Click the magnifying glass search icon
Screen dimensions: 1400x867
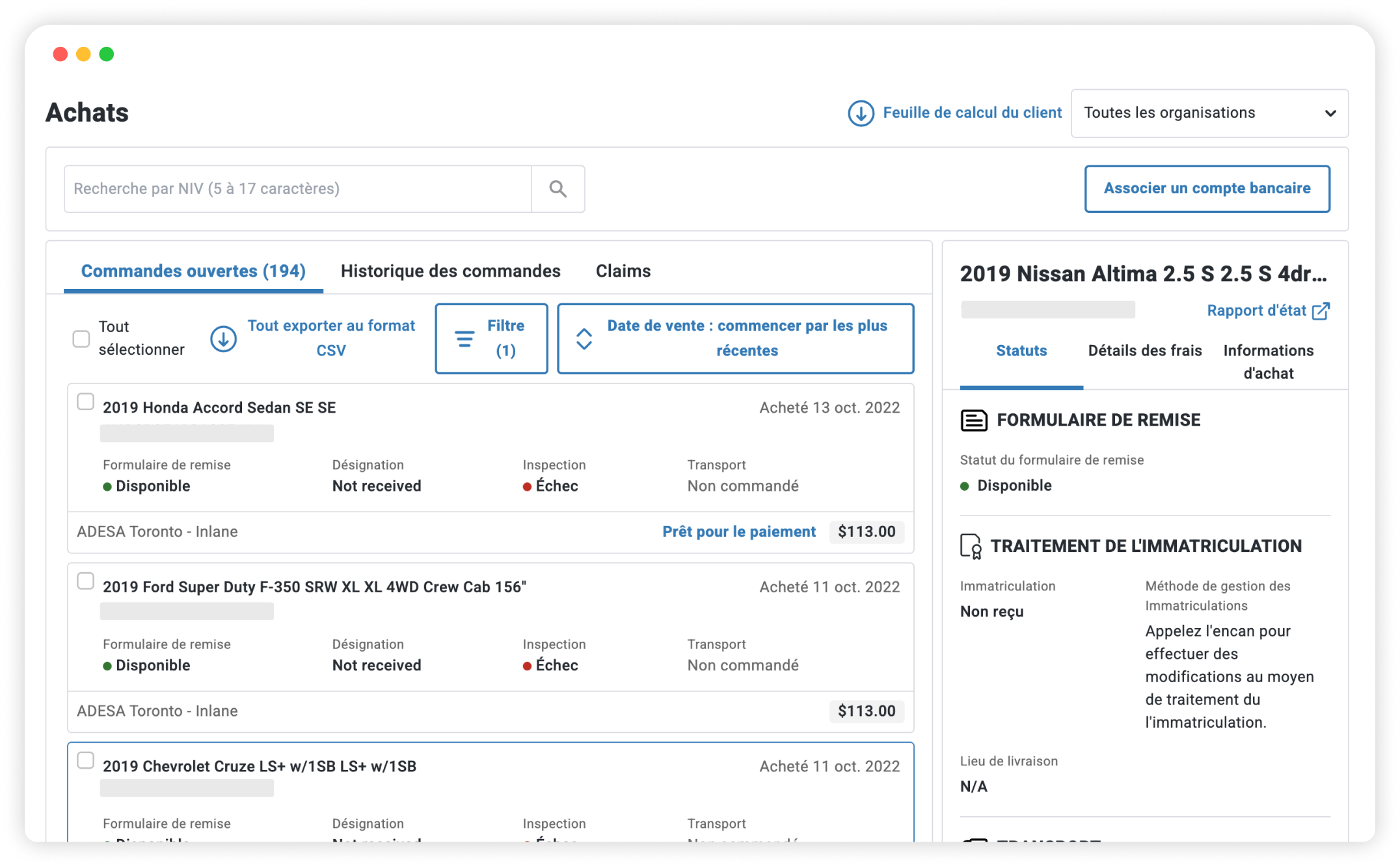(558, 189)
